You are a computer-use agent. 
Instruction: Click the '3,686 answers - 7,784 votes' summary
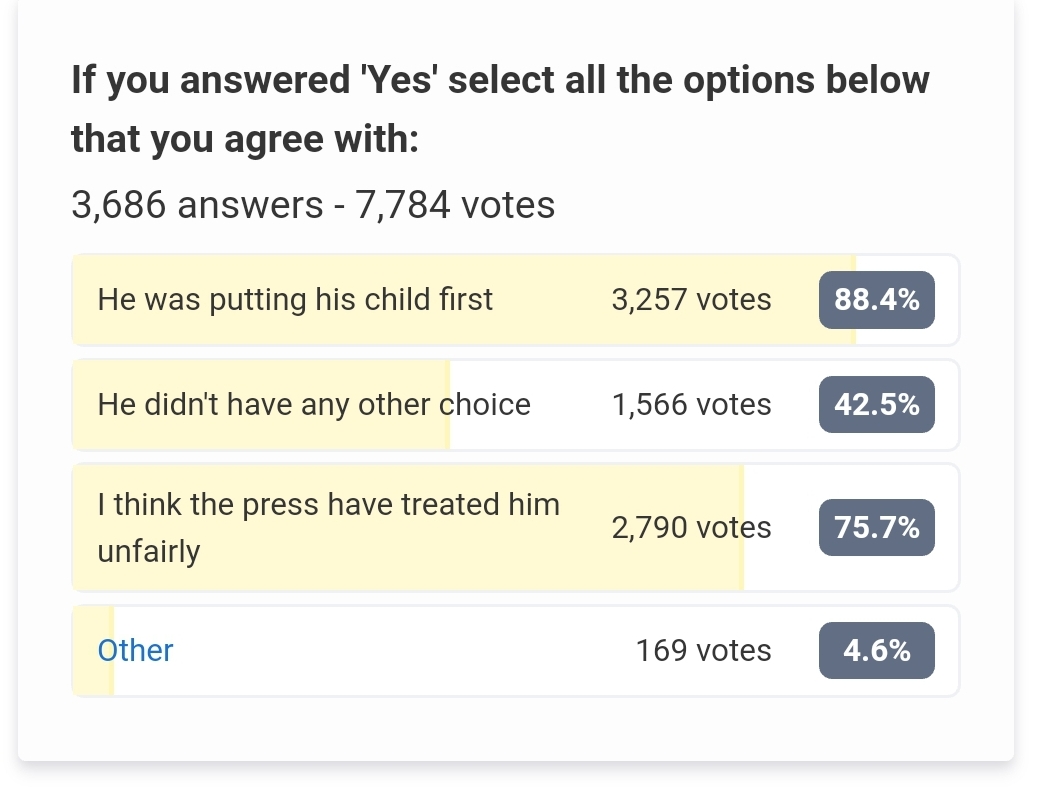313,205
